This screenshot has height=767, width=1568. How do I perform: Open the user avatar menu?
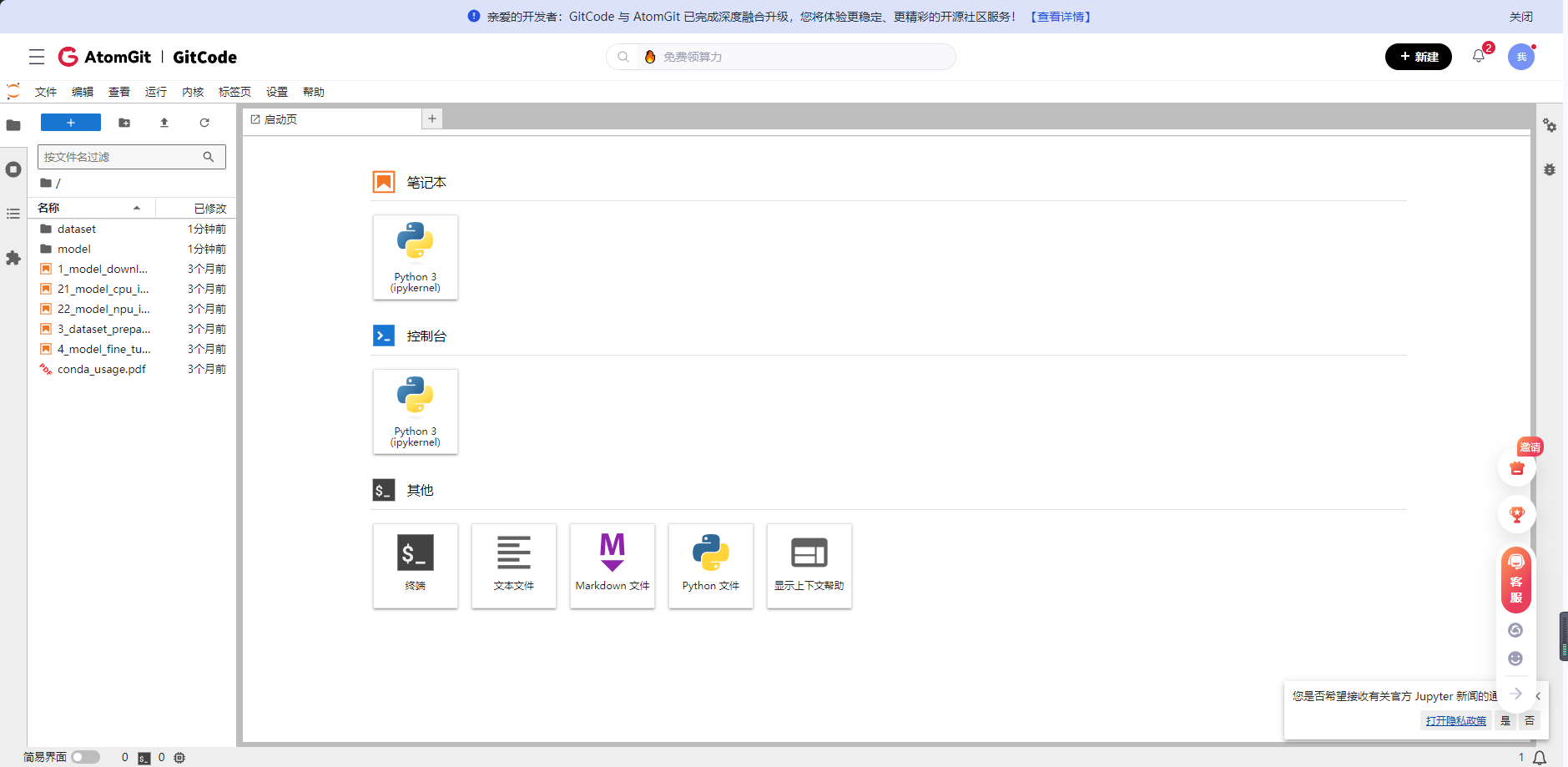click(1521, 57)
